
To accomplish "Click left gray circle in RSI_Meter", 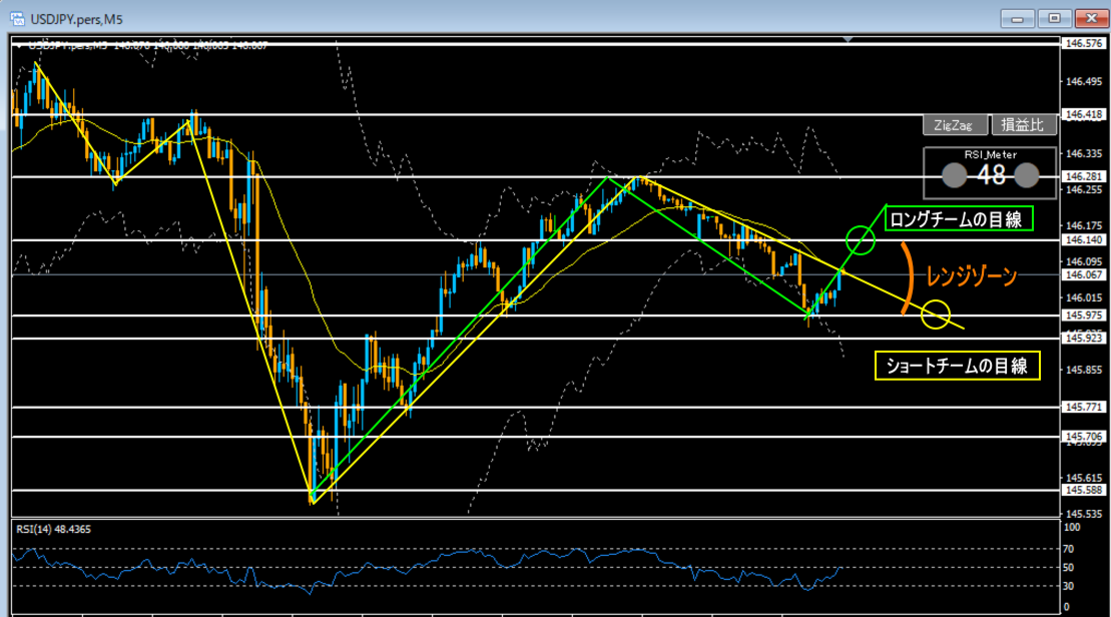I will pos(955,177).
